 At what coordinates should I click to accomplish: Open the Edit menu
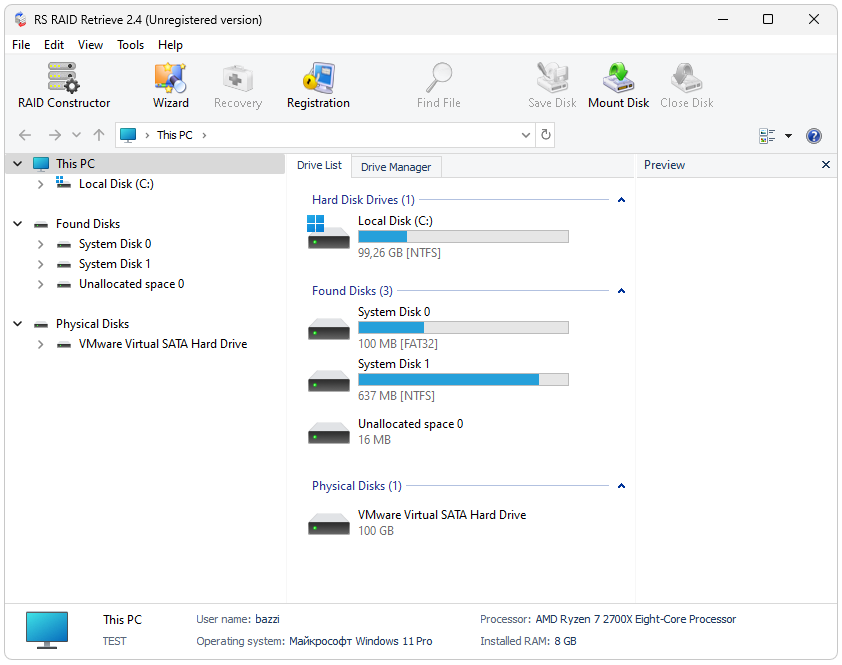[x=54, y=45]
